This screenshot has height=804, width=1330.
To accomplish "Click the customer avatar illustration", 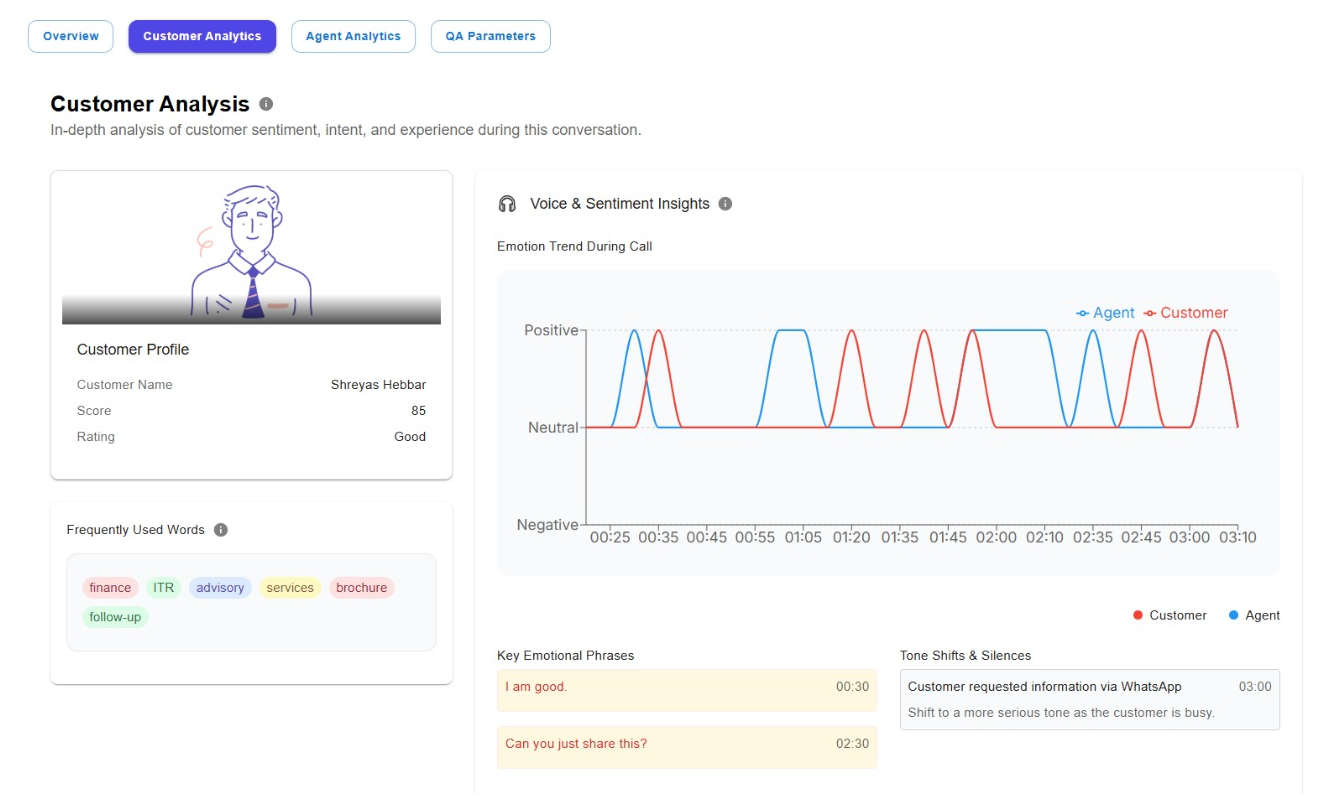I will coord(251,253).
